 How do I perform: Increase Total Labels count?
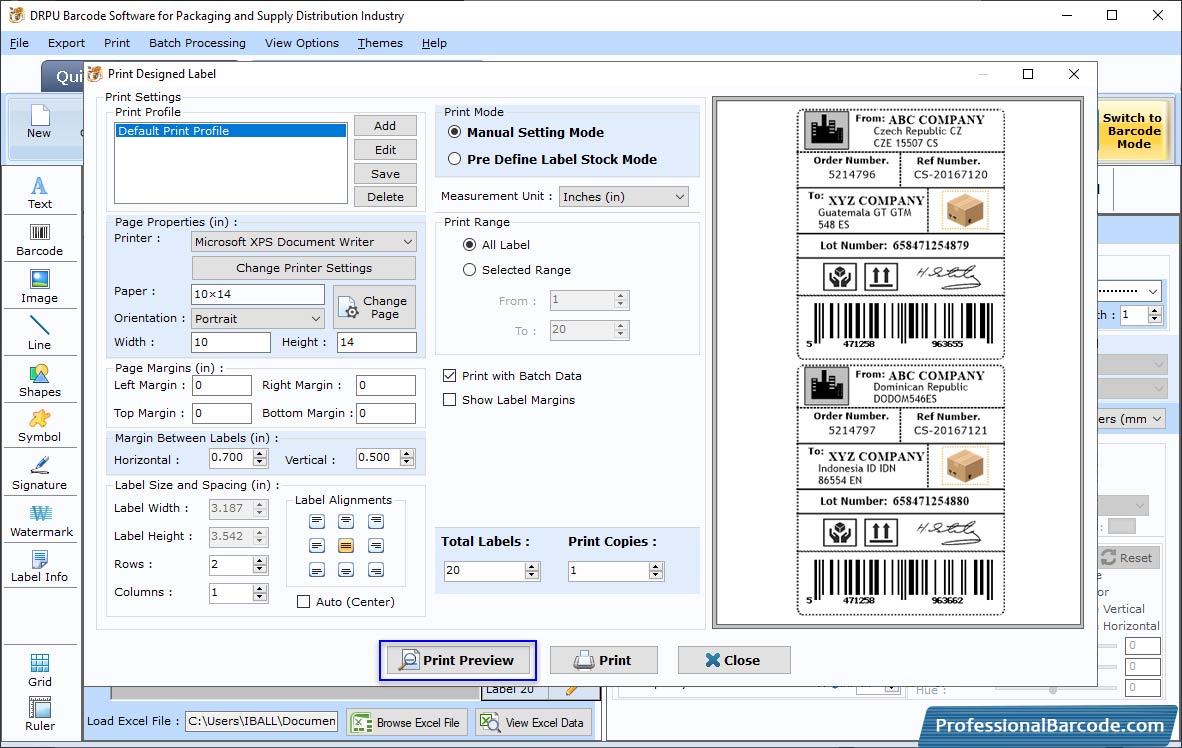click(x=532, y=566)
